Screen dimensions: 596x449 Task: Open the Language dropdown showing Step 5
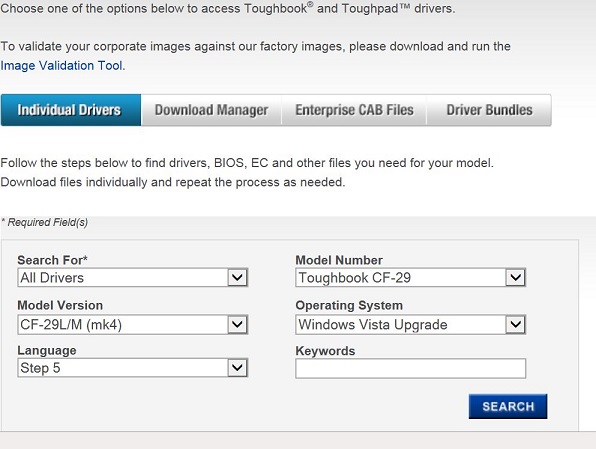coord(133,368)
